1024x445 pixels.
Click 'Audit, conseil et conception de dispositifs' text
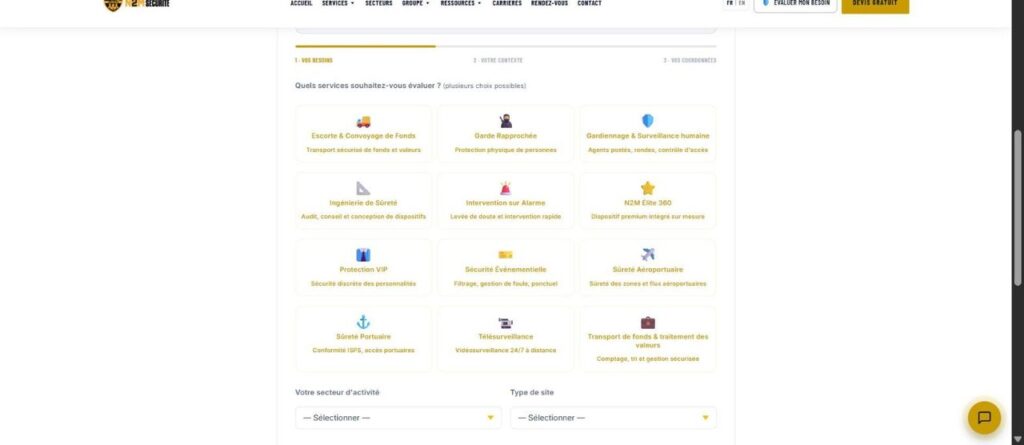tap(363, 216)
